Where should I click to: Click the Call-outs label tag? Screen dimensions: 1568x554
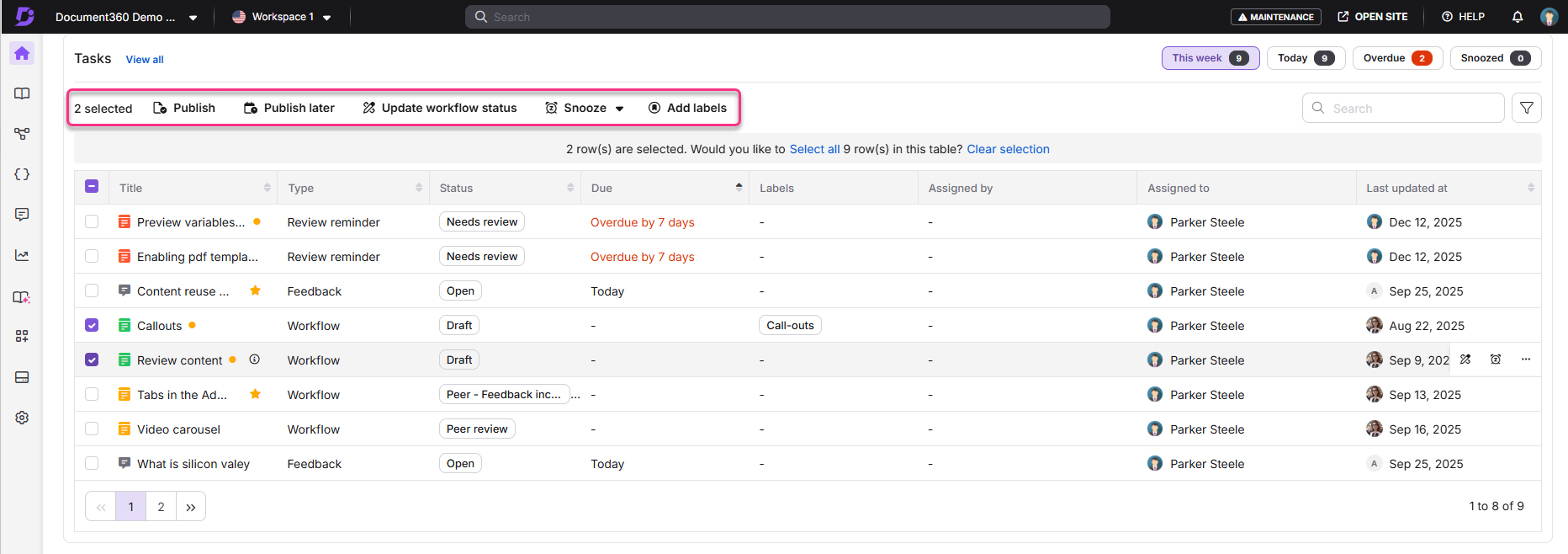(790, 325)
